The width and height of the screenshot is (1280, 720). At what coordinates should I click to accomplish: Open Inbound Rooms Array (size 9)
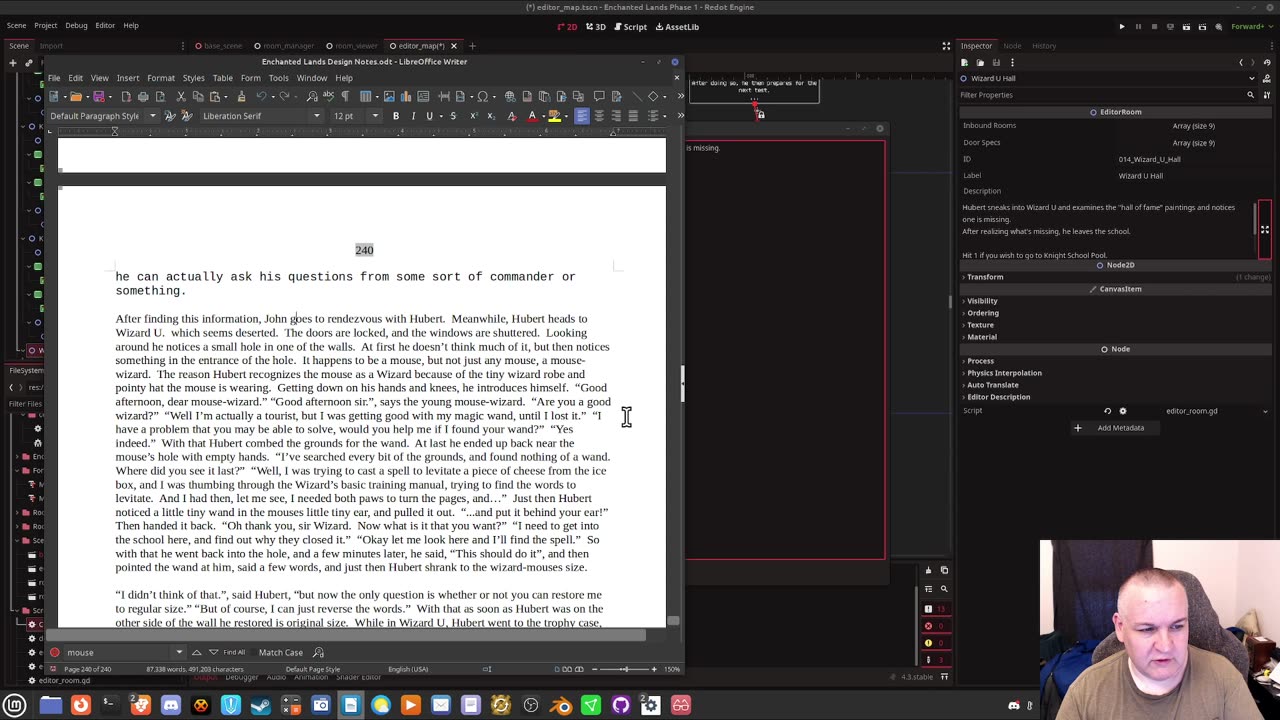(1193, 126)
